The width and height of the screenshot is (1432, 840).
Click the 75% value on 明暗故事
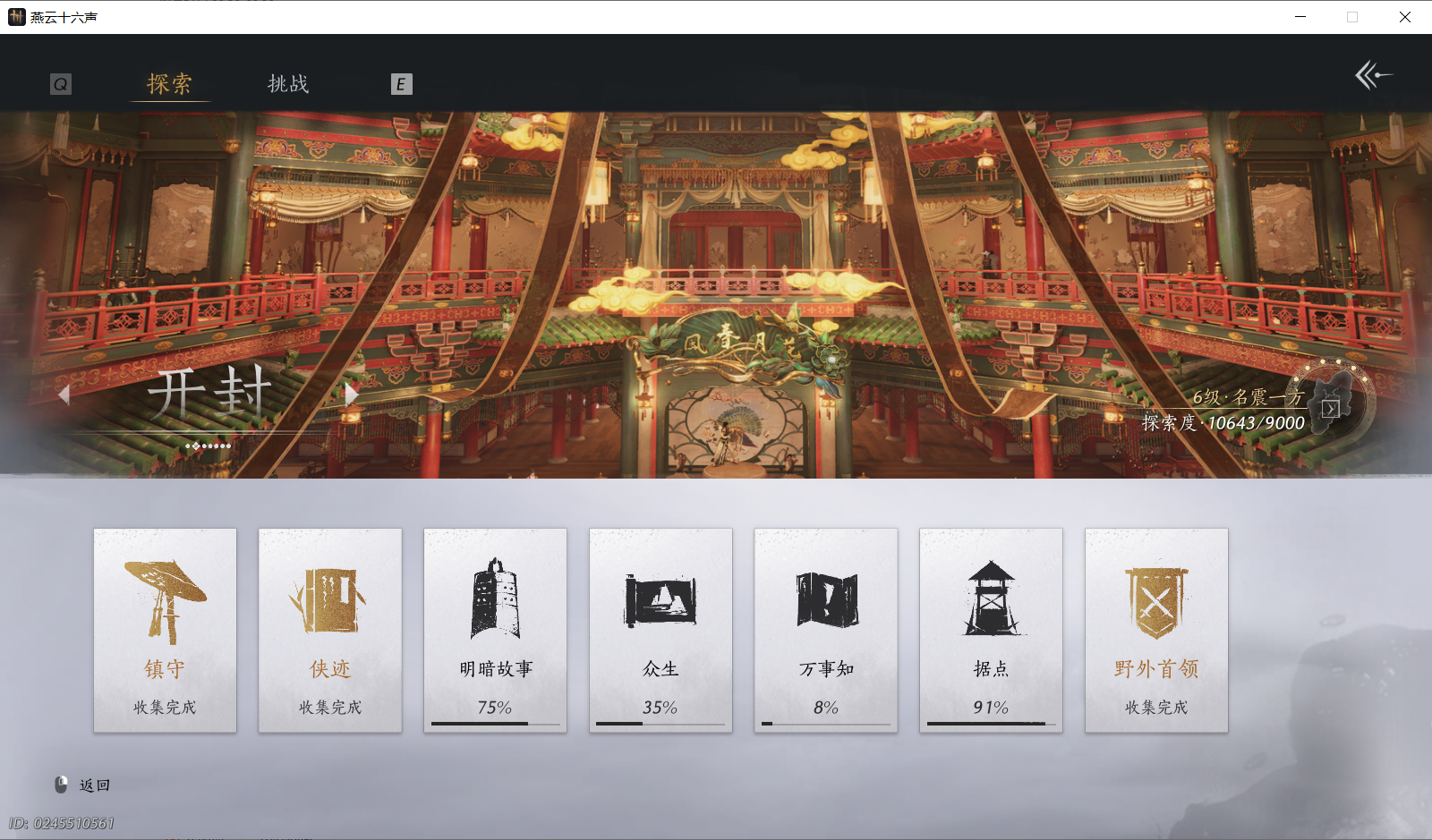click(495, 708)
